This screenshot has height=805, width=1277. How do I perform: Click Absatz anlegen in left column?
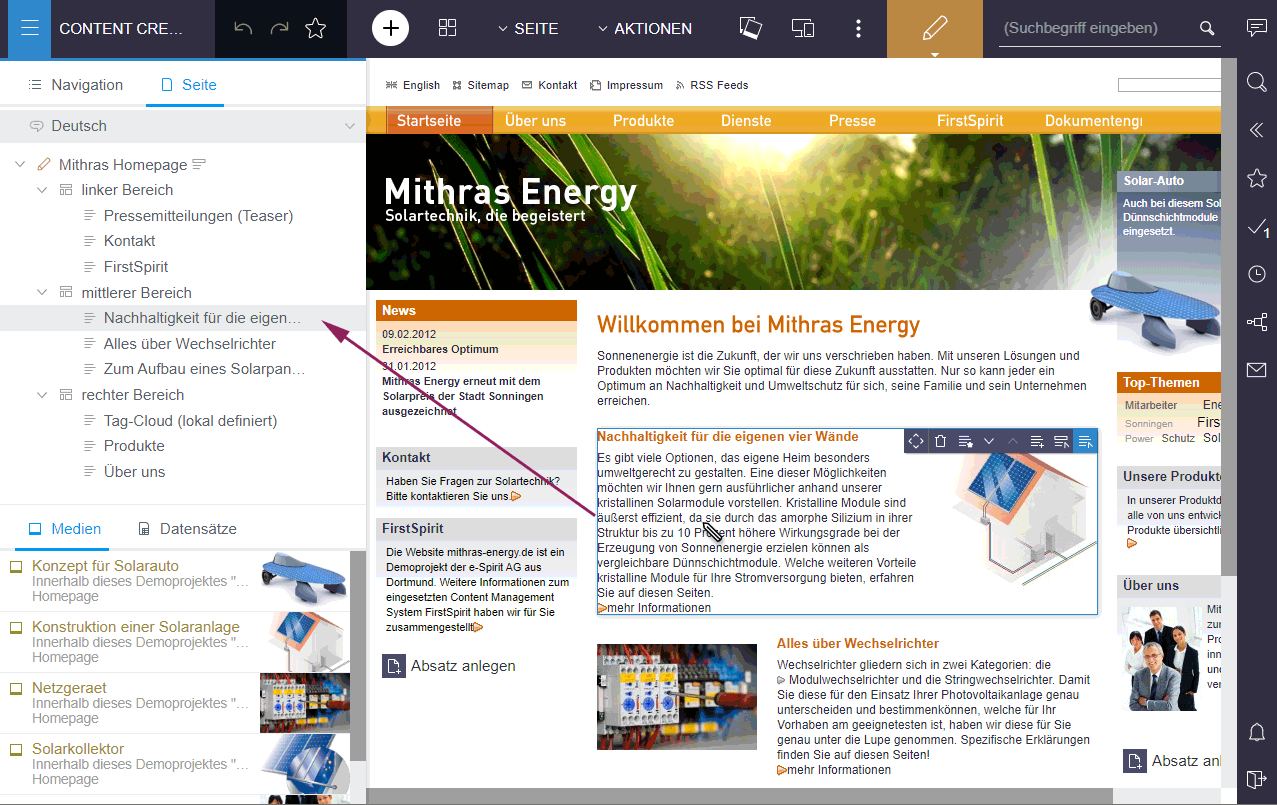(449, 666)
